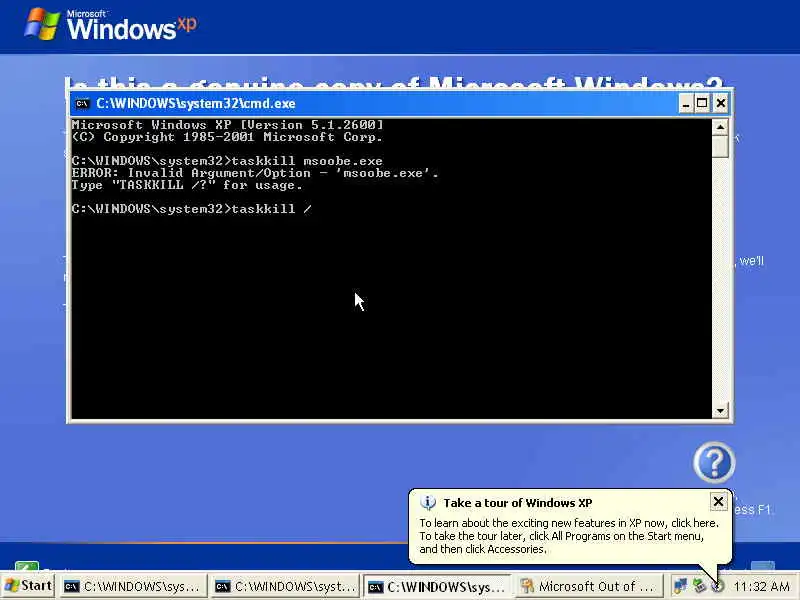Minimize the cmd.exe window
The width and height of the screenshot is (800, 600).
(x=686, y=104)
